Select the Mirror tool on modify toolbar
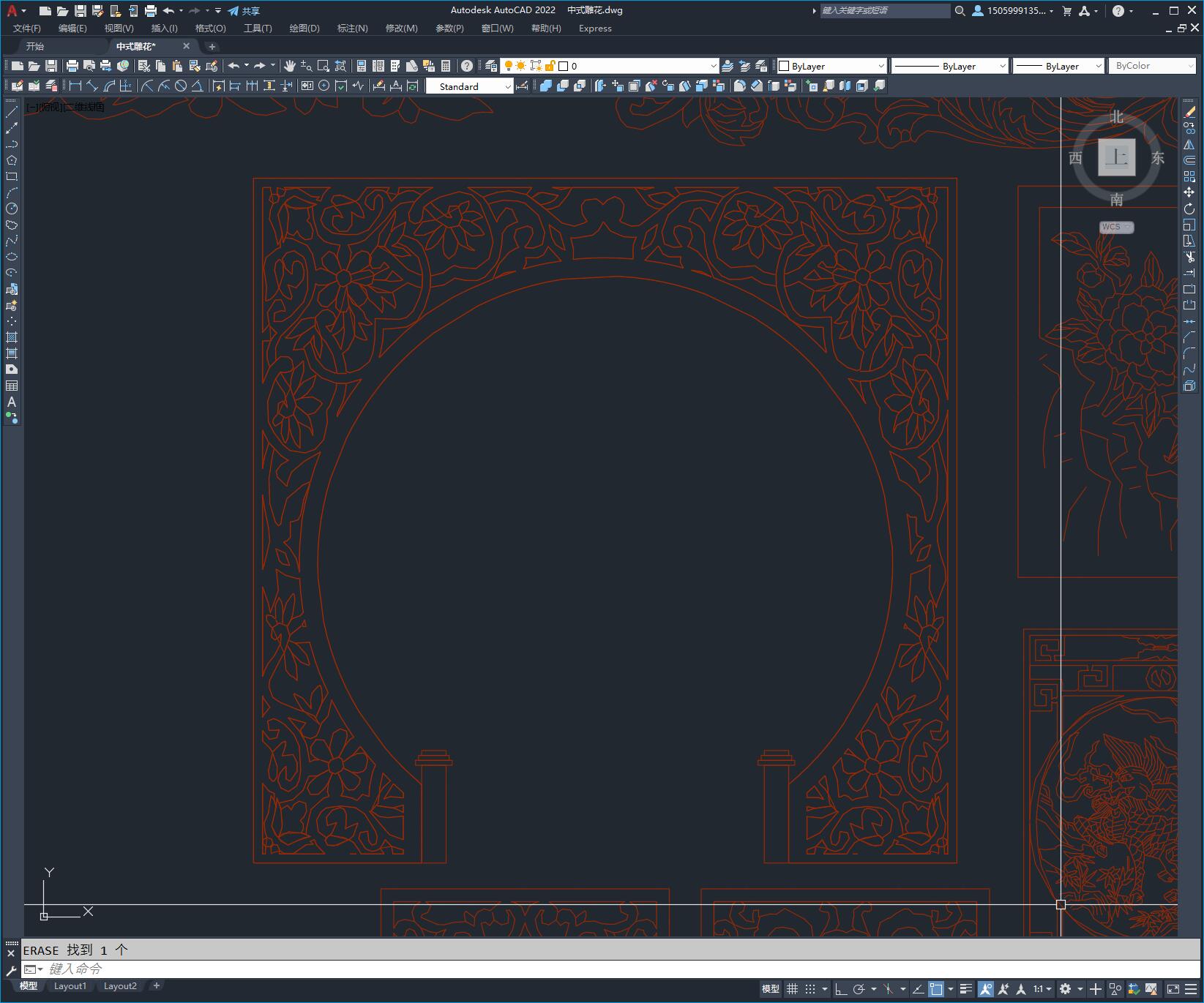This screenshot has width=1204, height=1003. point(1189,144)
